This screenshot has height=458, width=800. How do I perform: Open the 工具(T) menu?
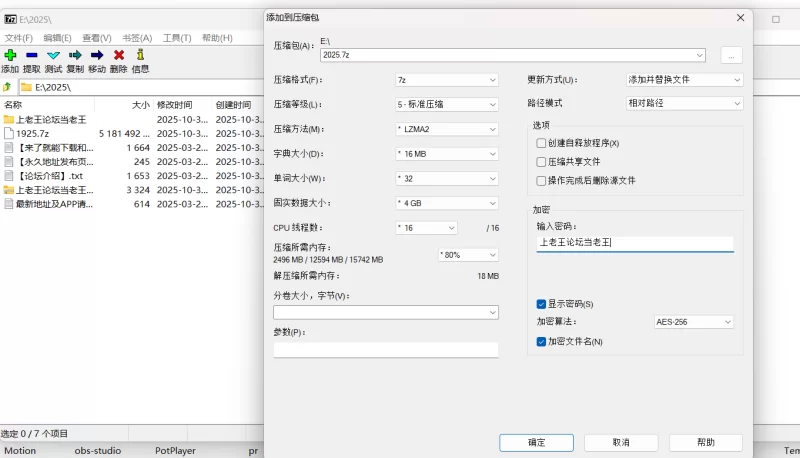176,38
